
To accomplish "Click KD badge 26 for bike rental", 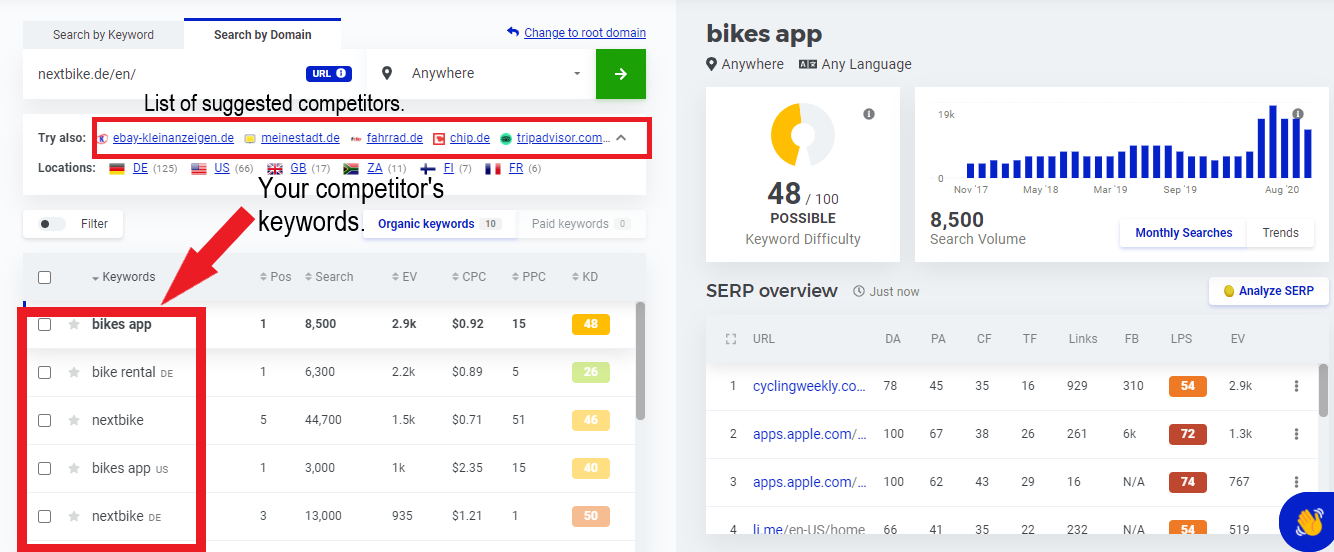I will tap(591, 372).
